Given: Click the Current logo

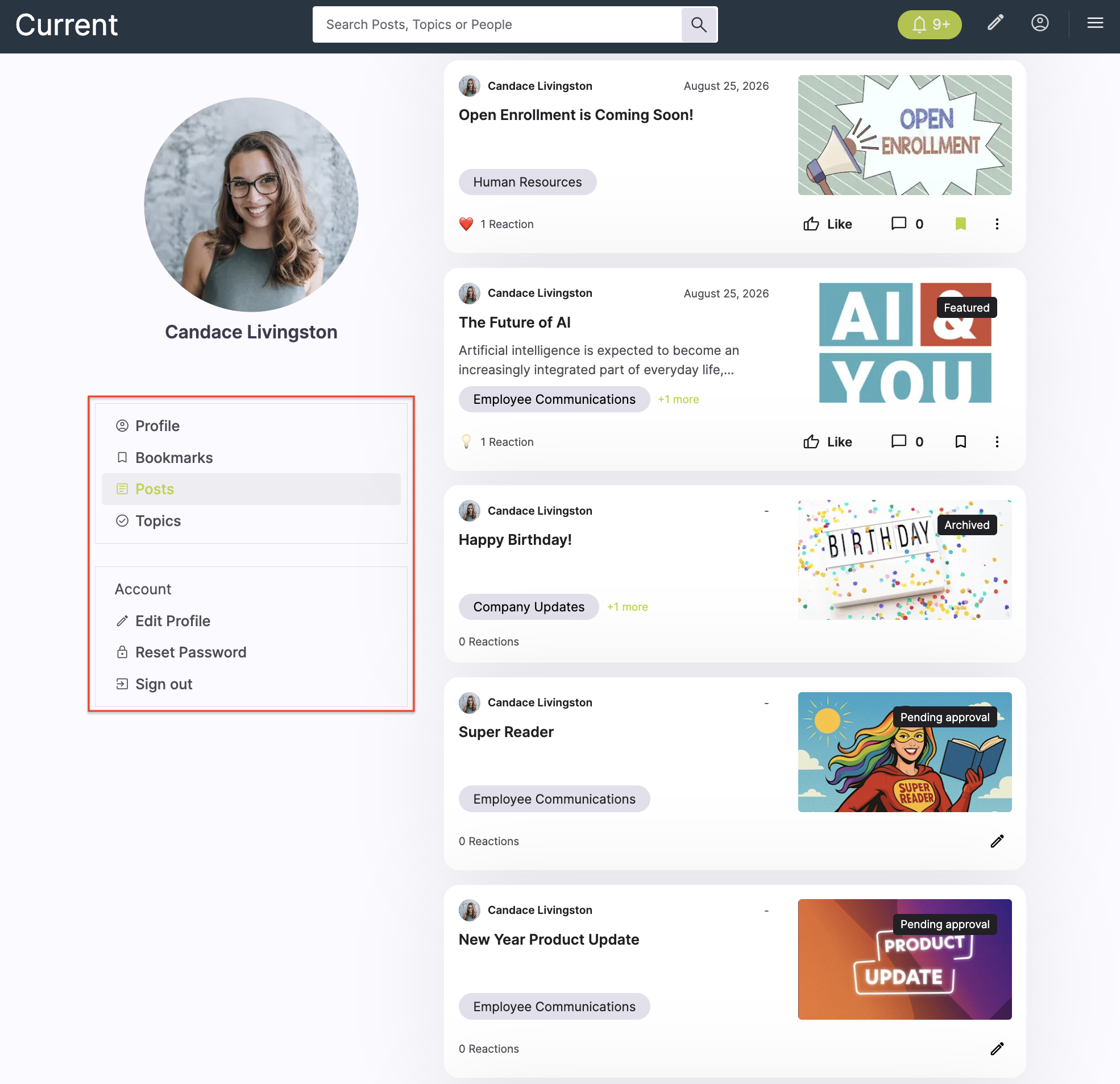Looking at the screenshot, I should (x=67, y=25).
